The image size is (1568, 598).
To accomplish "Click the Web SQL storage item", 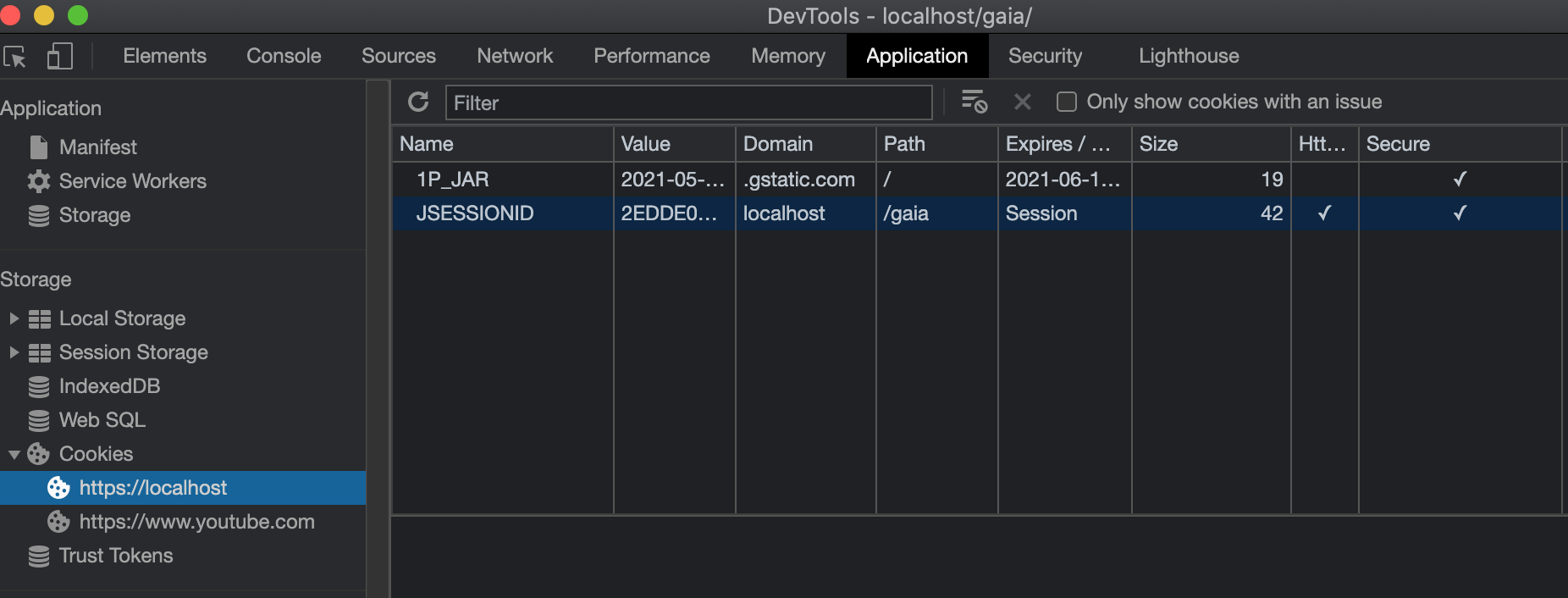I will point(102,420).
